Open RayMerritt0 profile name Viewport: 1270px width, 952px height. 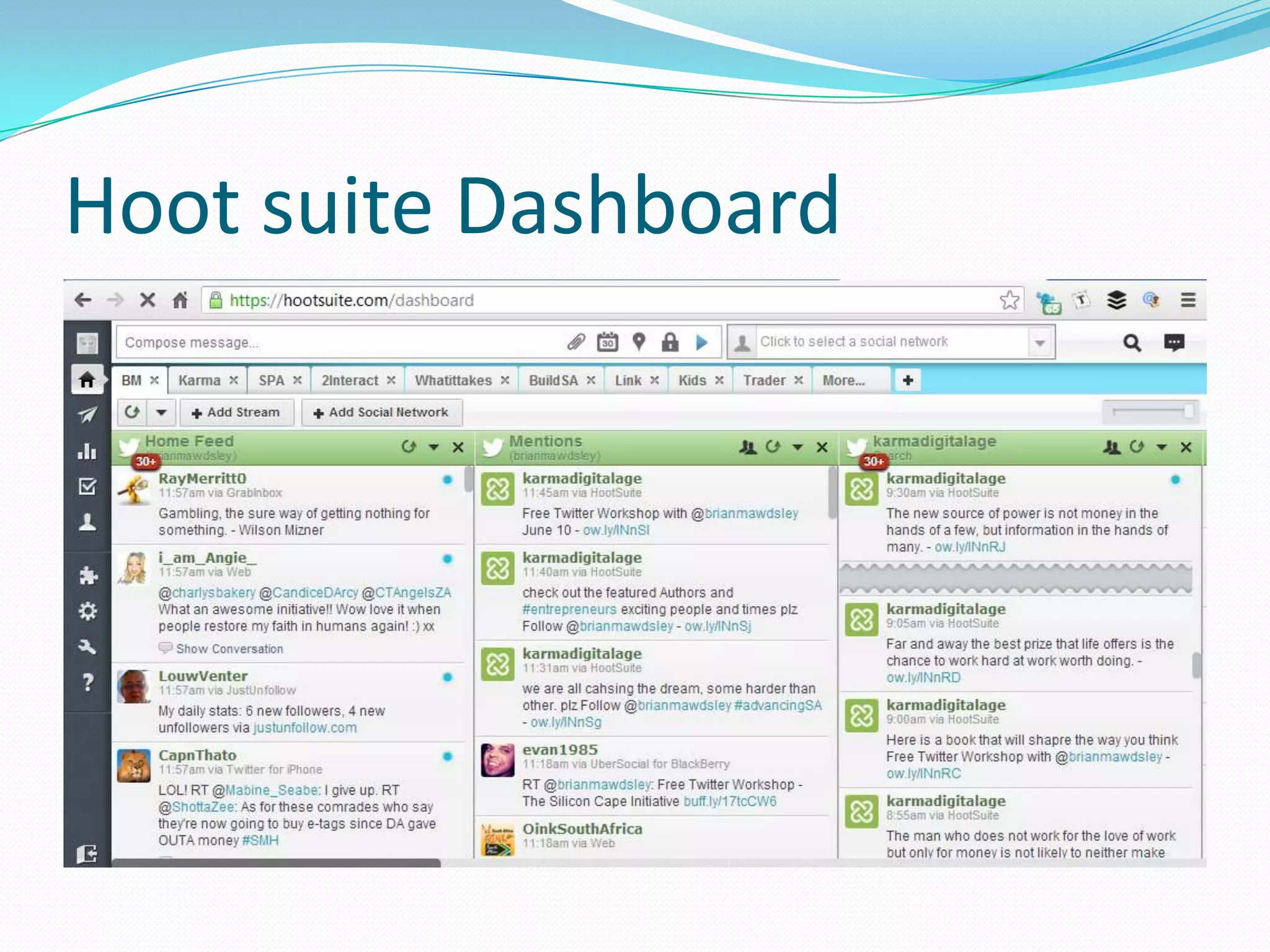[x=202, y=478]
